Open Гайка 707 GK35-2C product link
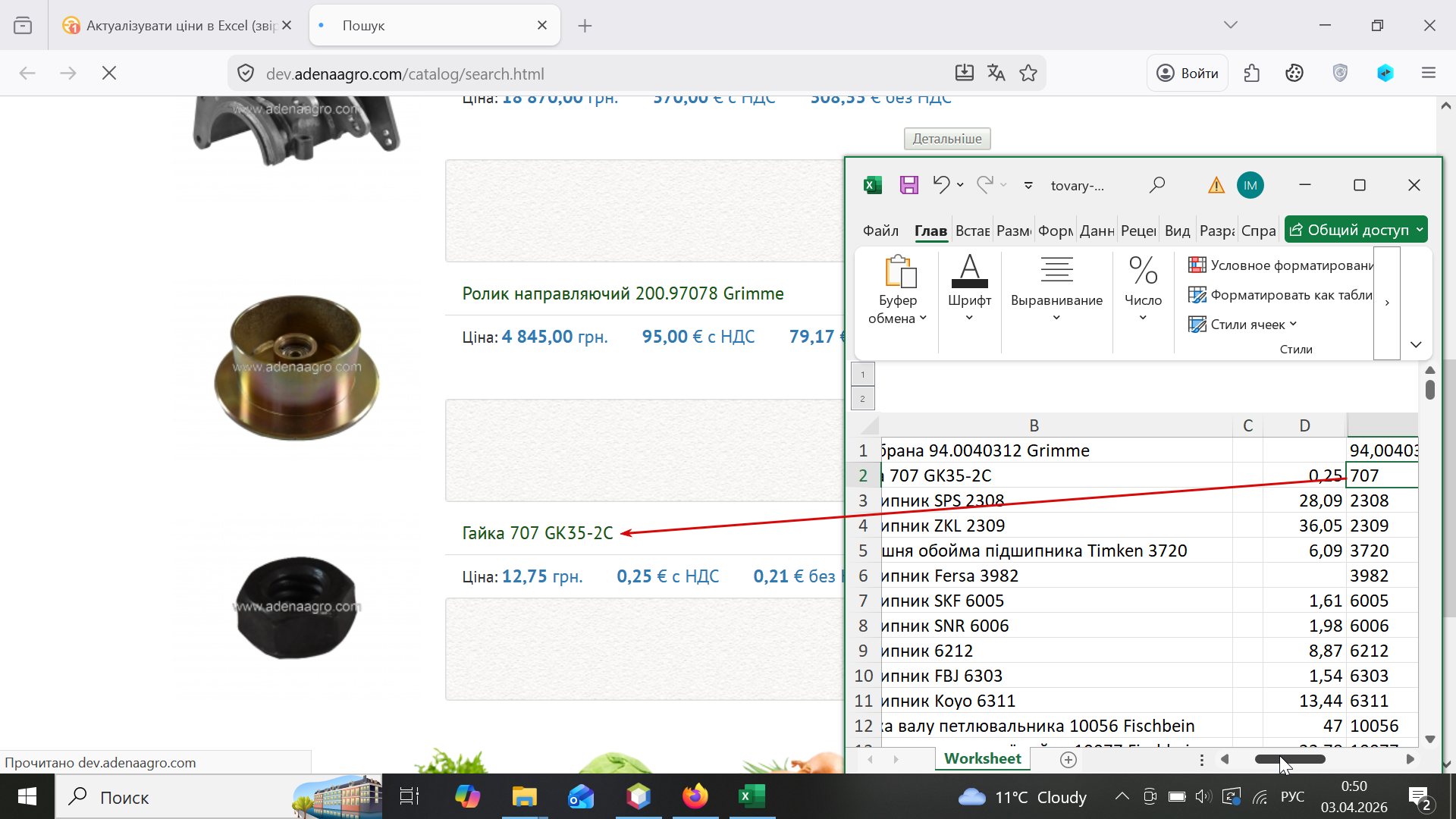 click(538, 533)
